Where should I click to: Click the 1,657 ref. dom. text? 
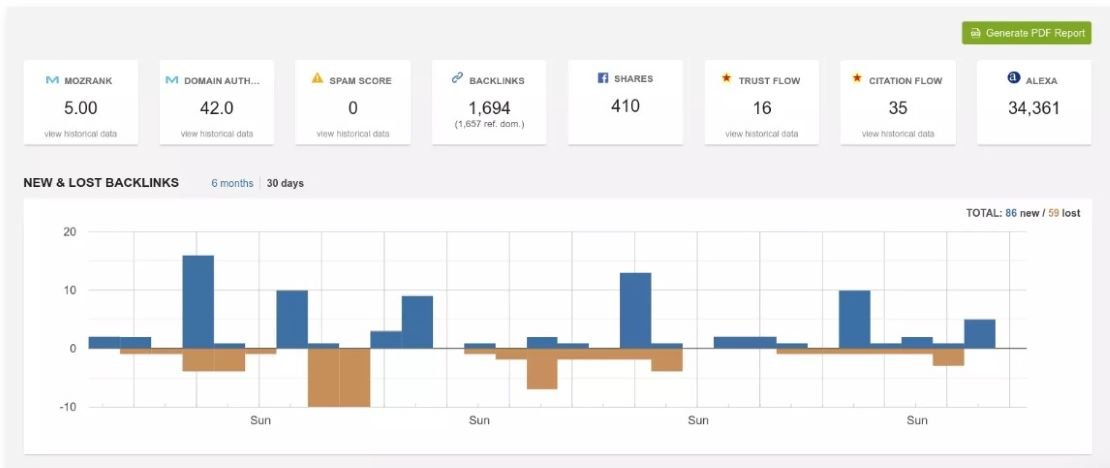pyautogui.click(x=489, y=125)
